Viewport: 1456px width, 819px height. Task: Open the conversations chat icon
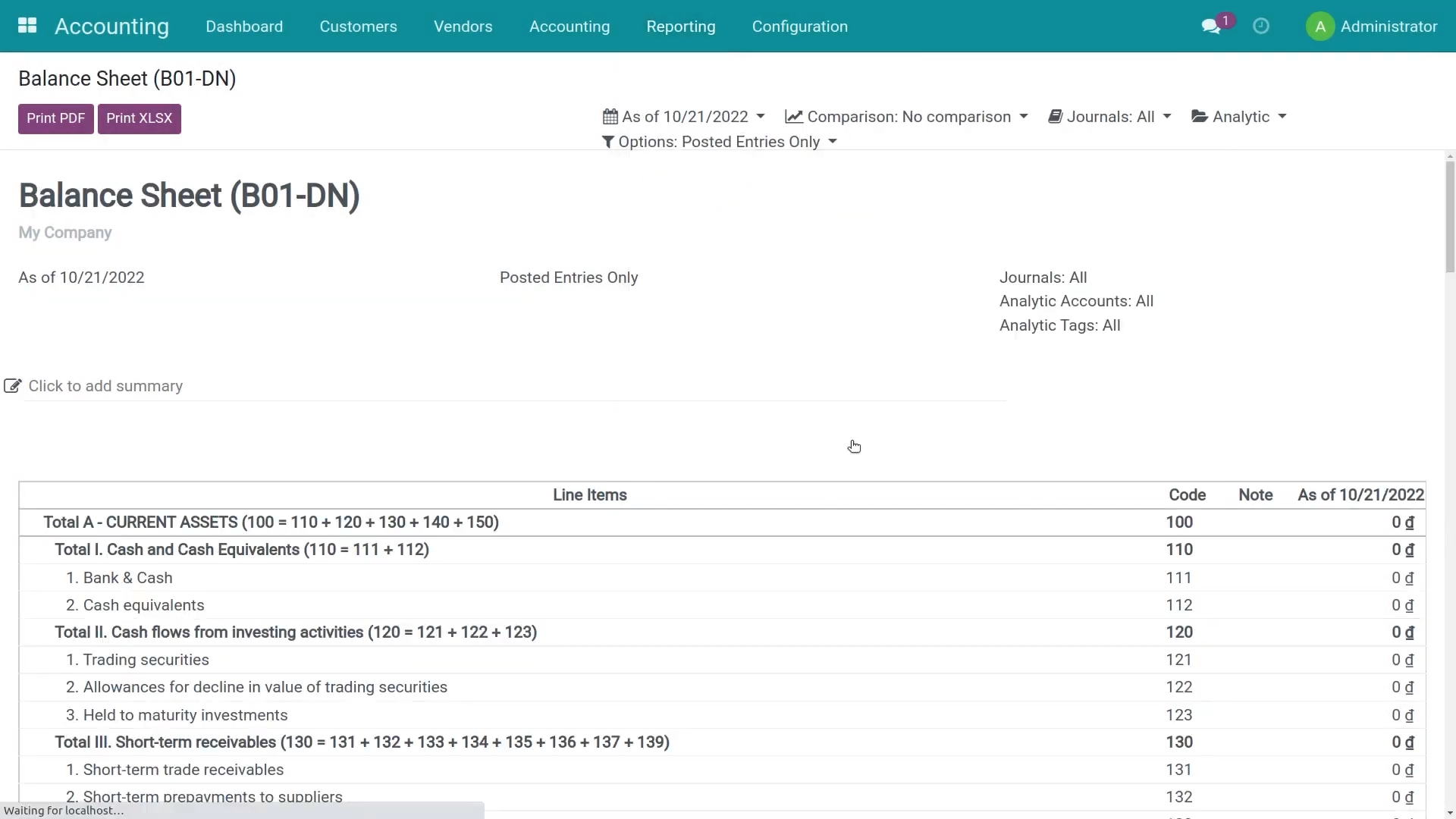pos(1210,27)
